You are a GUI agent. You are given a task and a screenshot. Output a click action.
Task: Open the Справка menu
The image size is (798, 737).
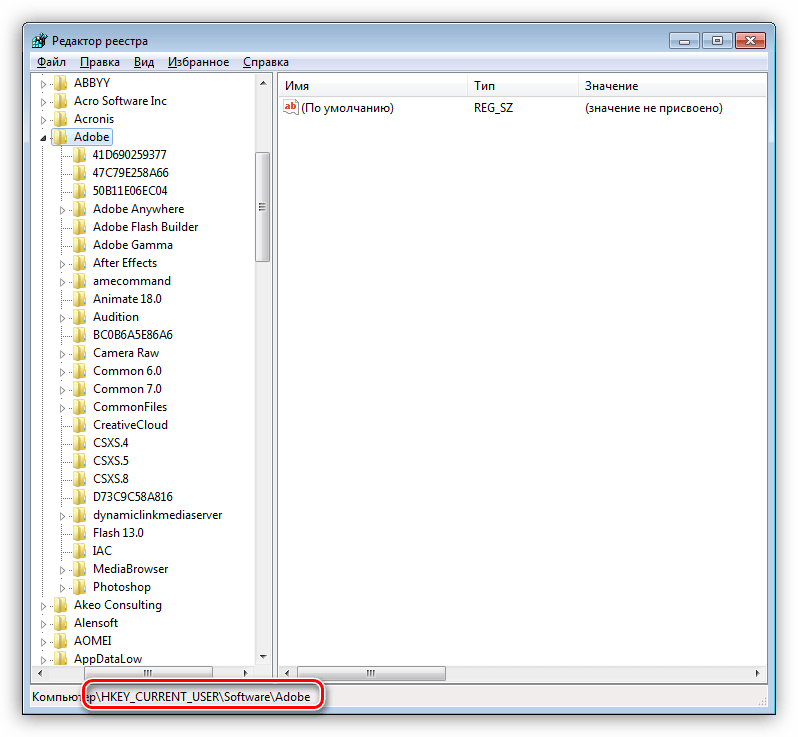(266, 62)
